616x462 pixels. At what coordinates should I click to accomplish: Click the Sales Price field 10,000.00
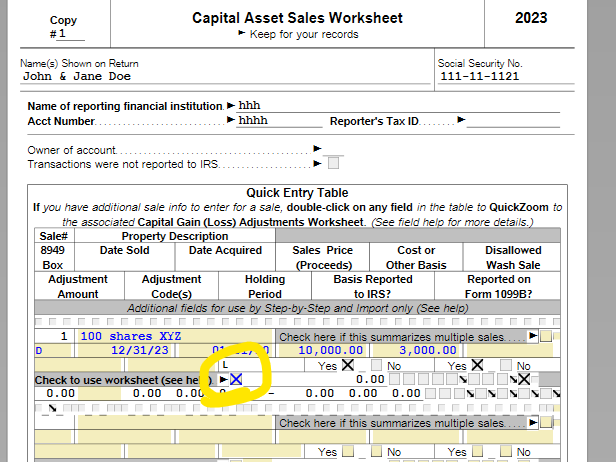(x=322, y=350)
